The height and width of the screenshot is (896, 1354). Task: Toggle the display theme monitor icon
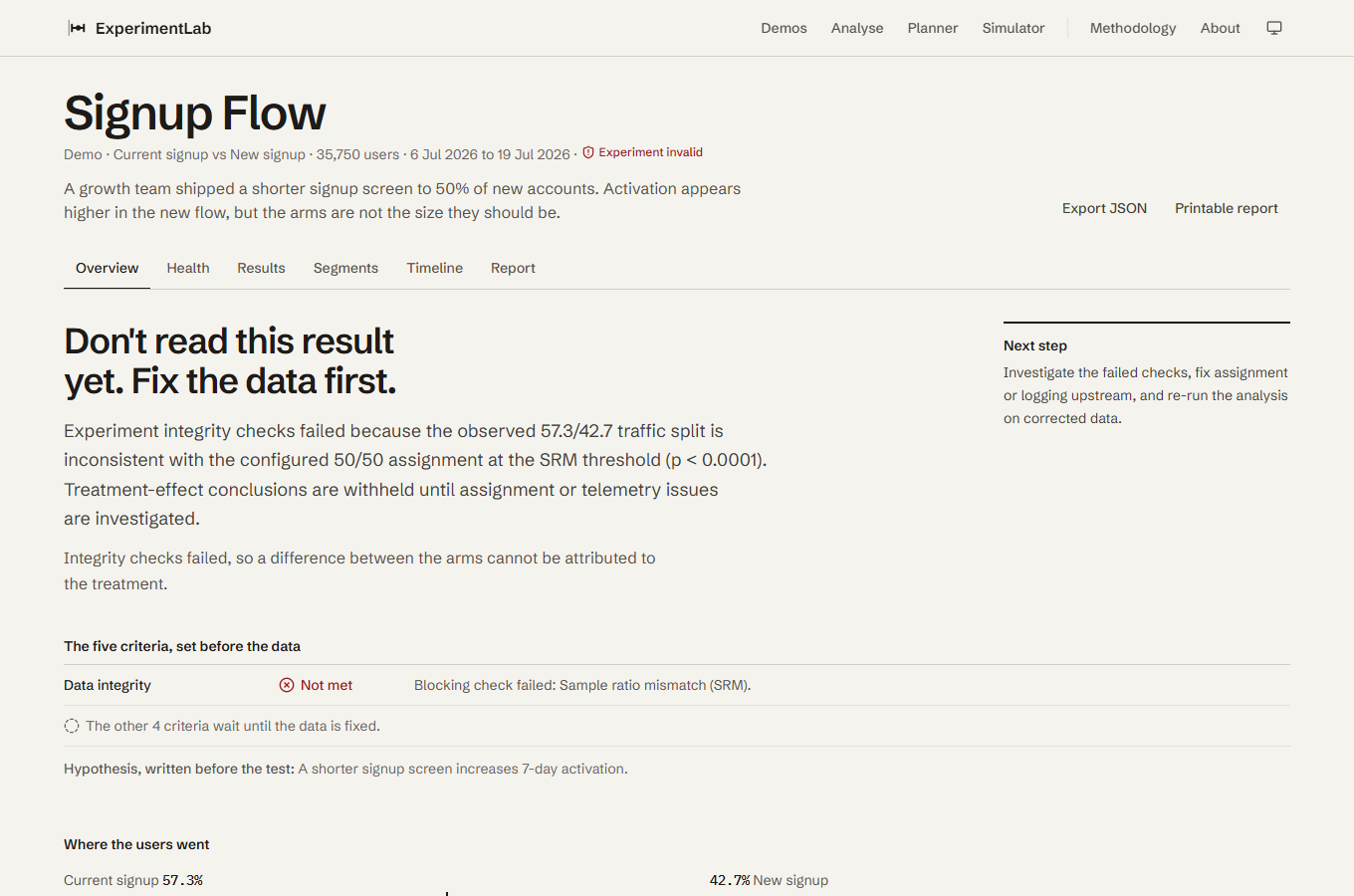[1274, 28]
